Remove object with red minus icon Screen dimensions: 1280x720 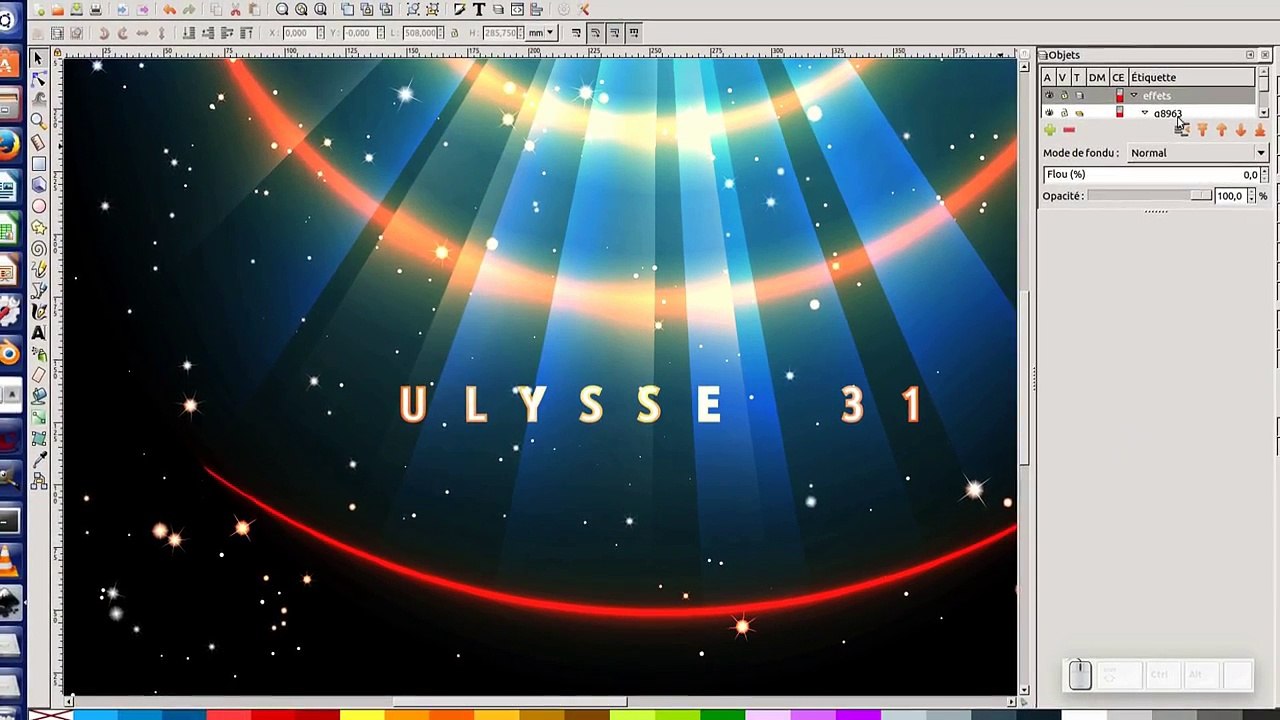point(1069,130)
